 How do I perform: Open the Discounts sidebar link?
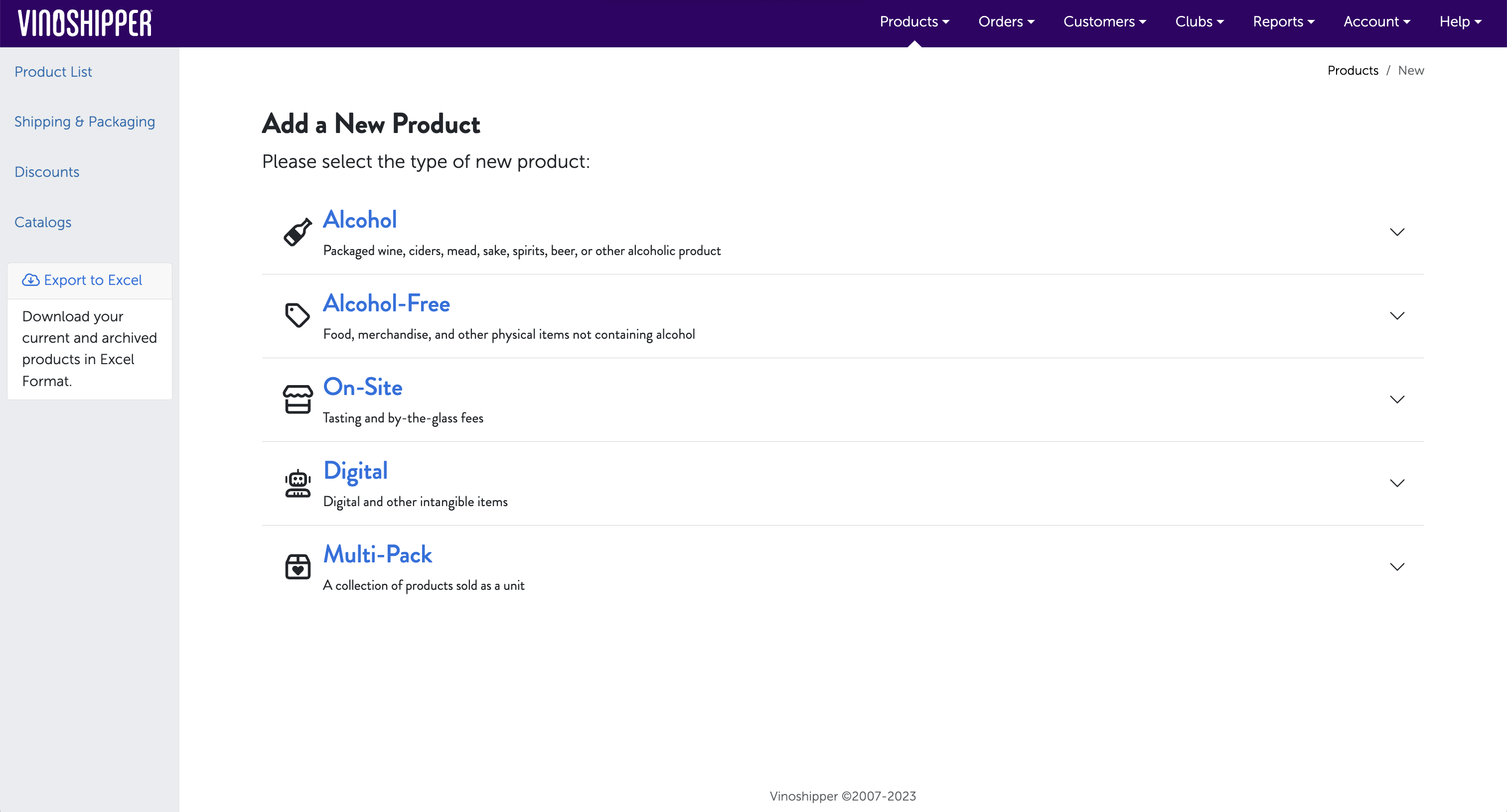point(47,172)
